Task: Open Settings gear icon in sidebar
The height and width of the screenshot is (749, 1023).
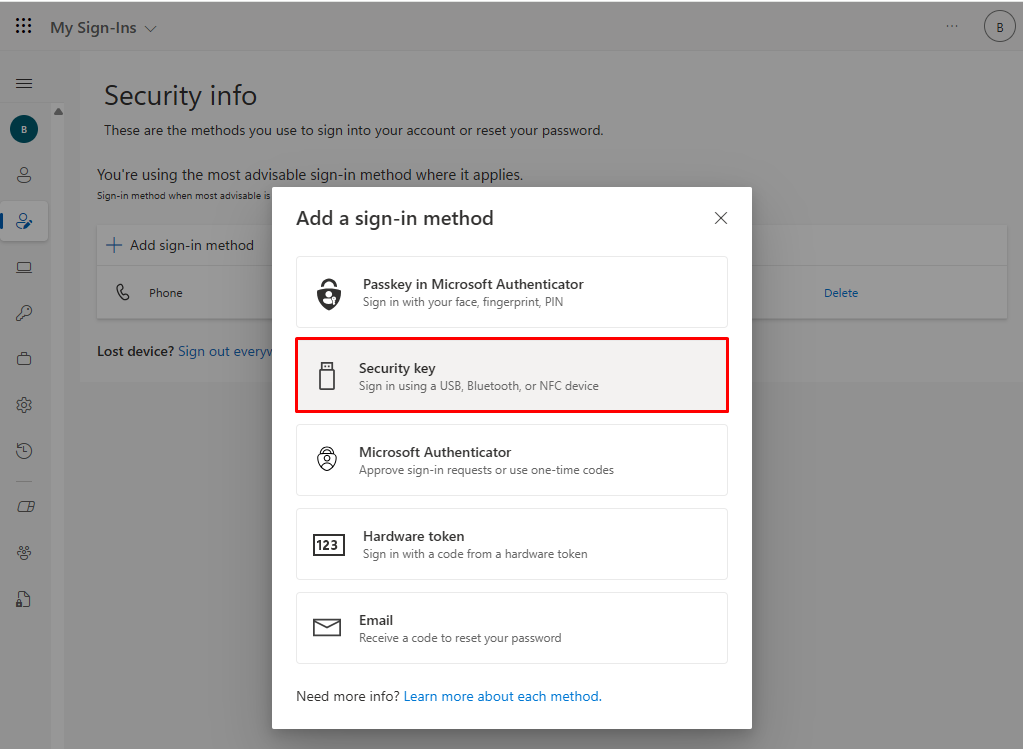Action: 24,405
